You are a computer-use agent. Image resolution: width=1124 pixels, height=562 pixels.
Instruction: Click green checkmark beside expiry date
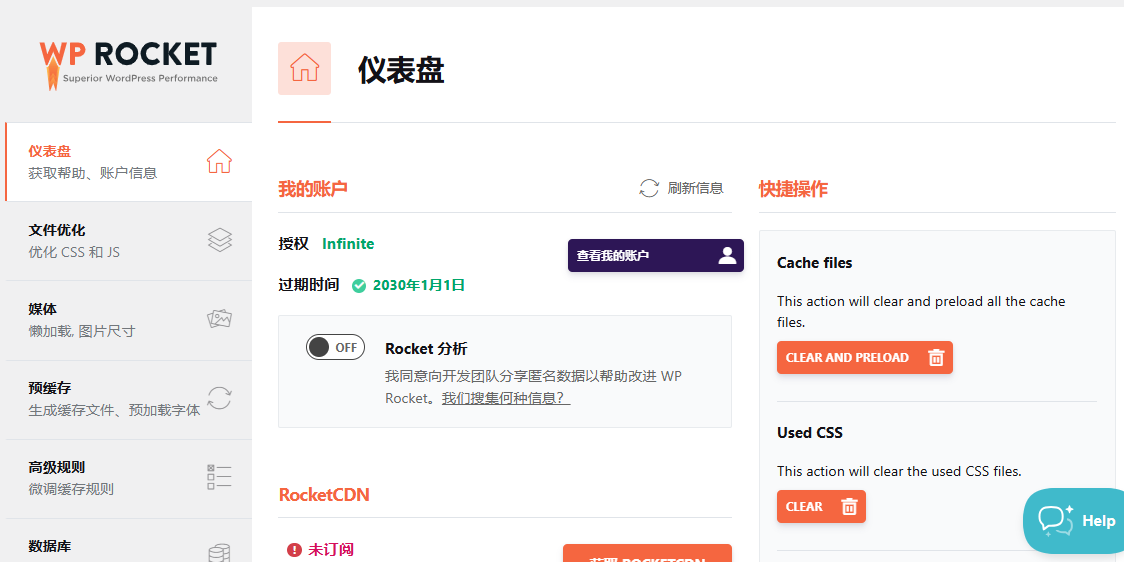click(x=359, y=285)
